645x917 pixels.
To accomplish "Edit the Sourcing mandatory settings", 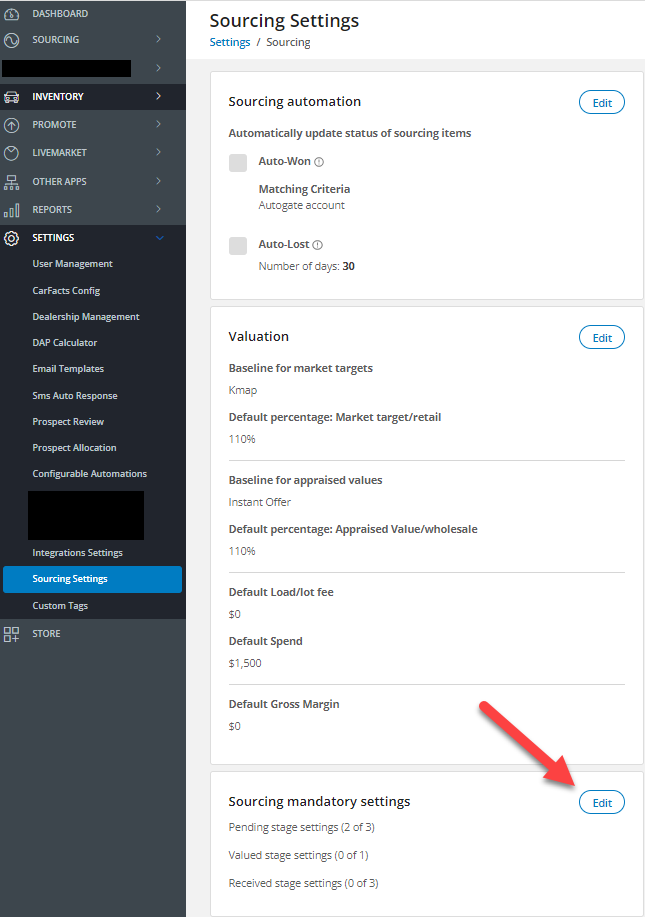I will coord(602,802).
